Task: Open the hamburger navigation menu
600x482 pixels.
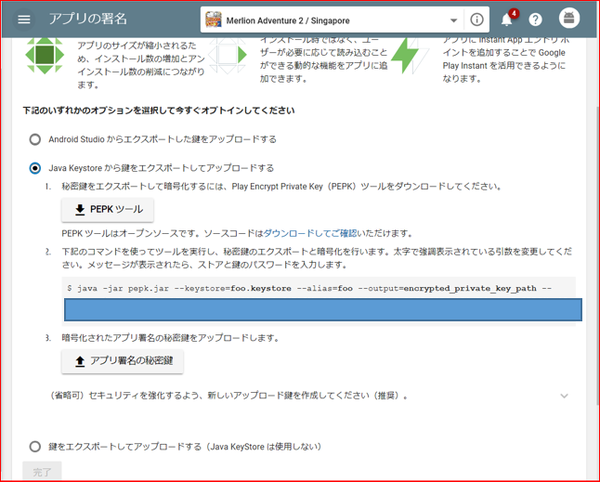Action: pos(24,19)
